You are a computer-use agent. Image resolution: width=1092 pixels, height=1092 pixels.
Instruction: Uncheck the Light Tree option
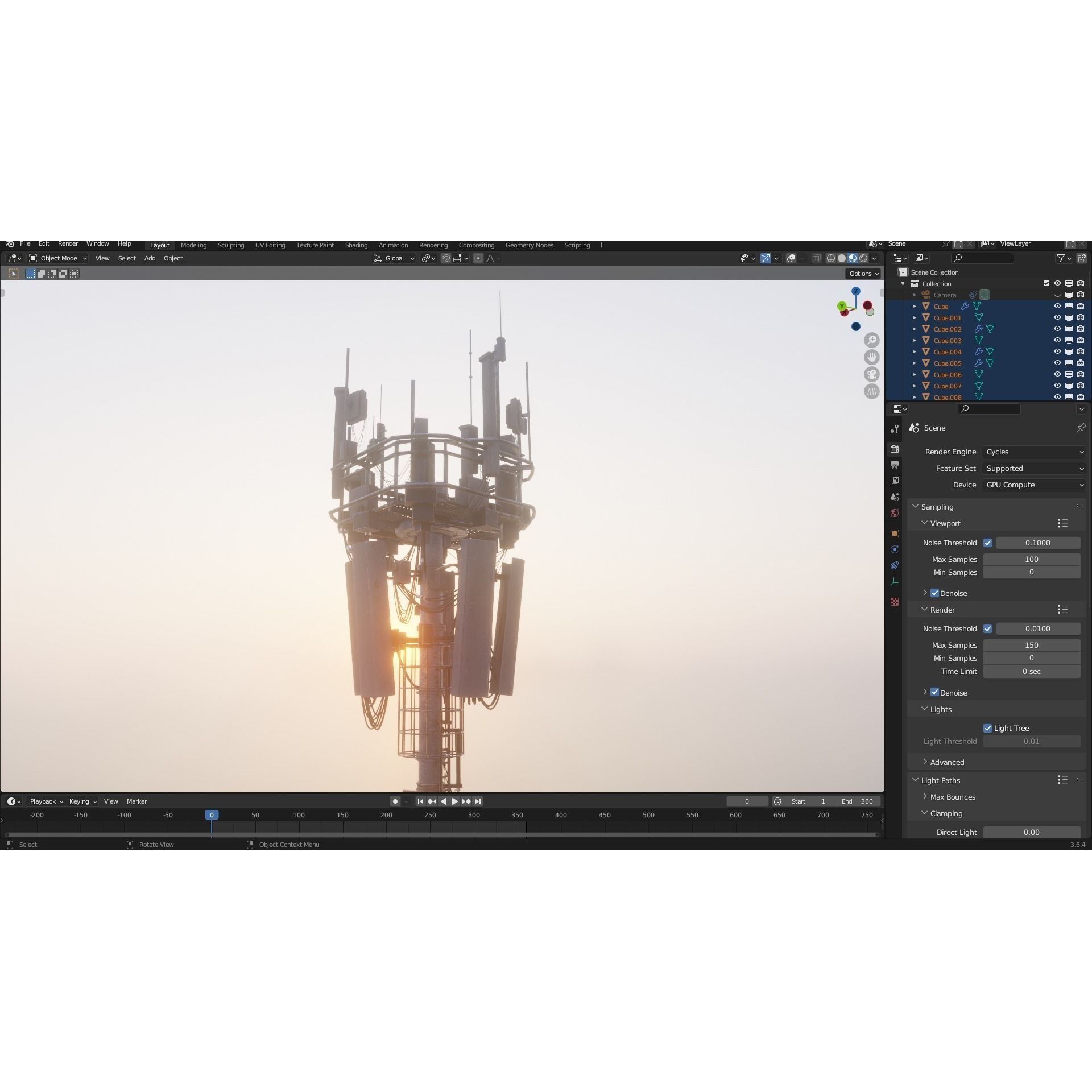(988, 728)
